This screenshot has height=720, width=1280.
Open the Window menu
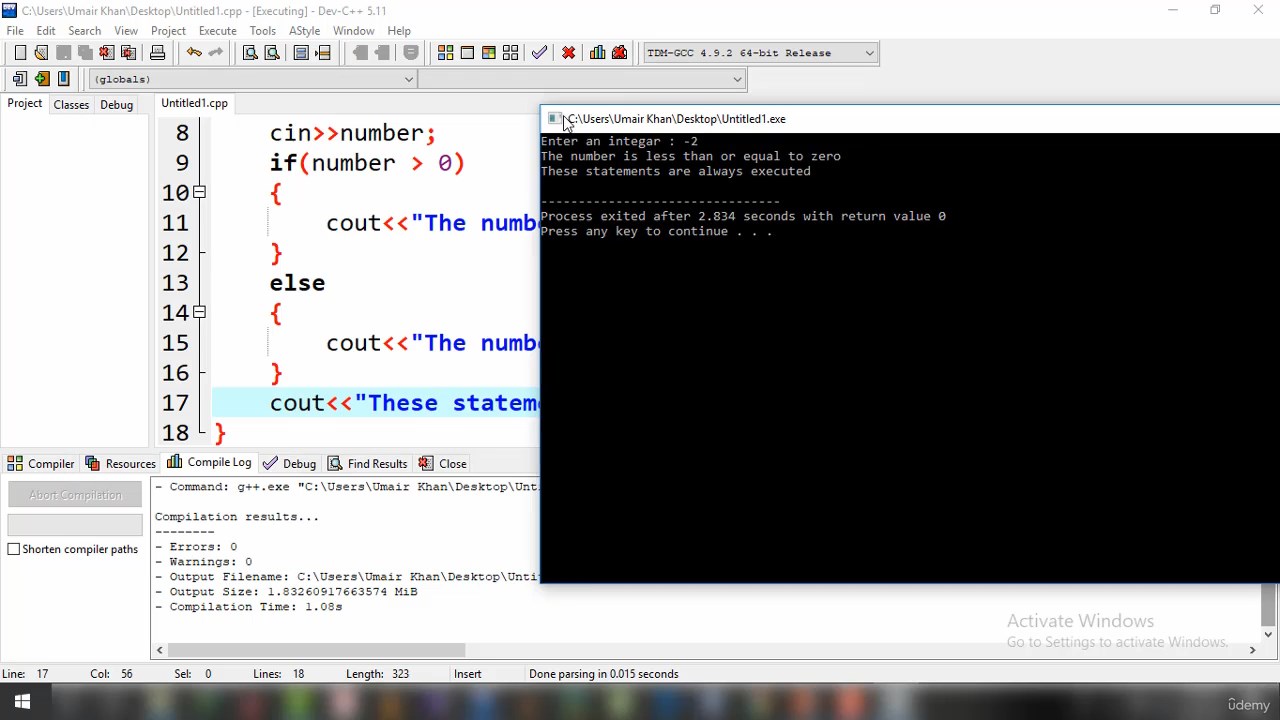coord(354,31)
